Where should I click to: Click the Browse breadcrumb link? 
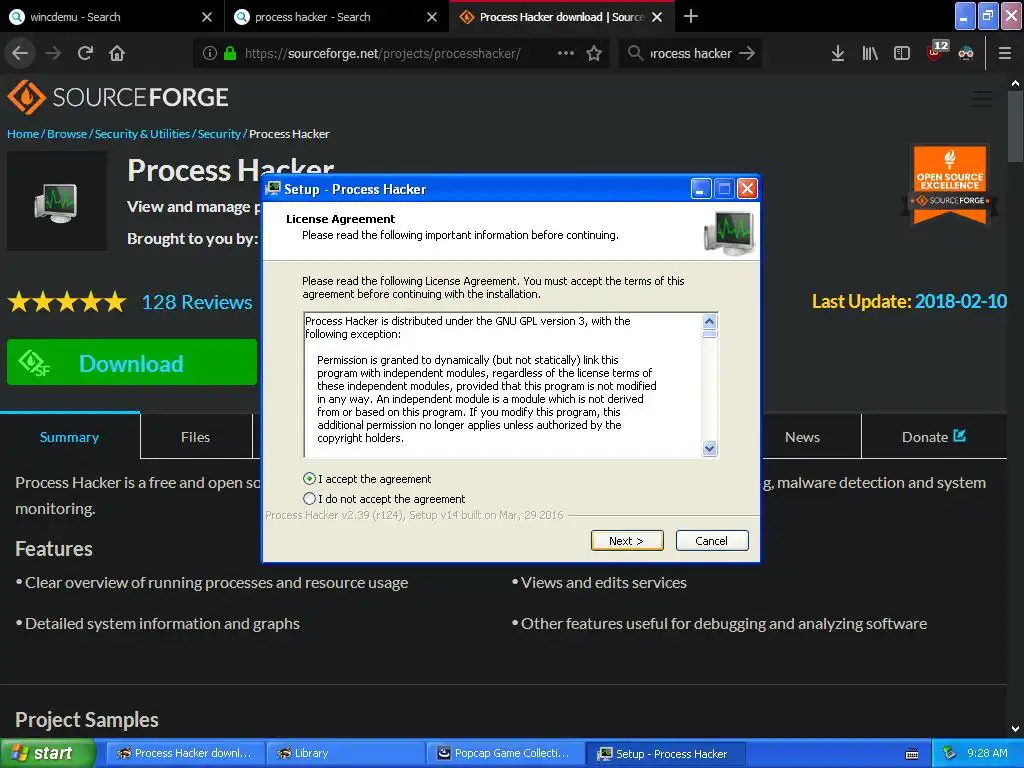tap(67, 134)
